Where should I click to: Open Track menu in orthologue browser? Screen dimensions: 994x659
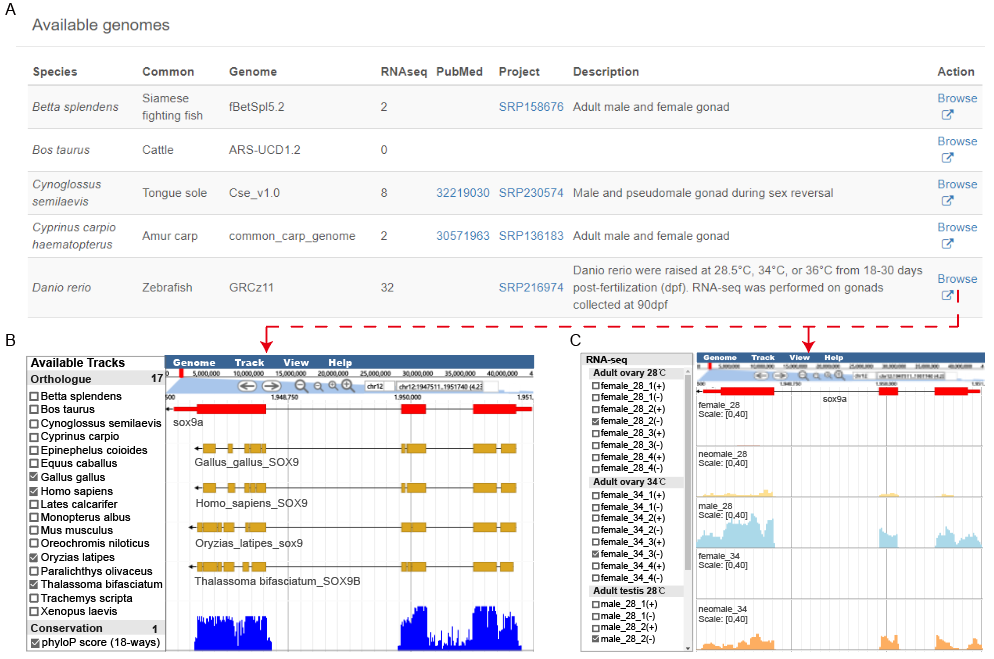(249, 362)
